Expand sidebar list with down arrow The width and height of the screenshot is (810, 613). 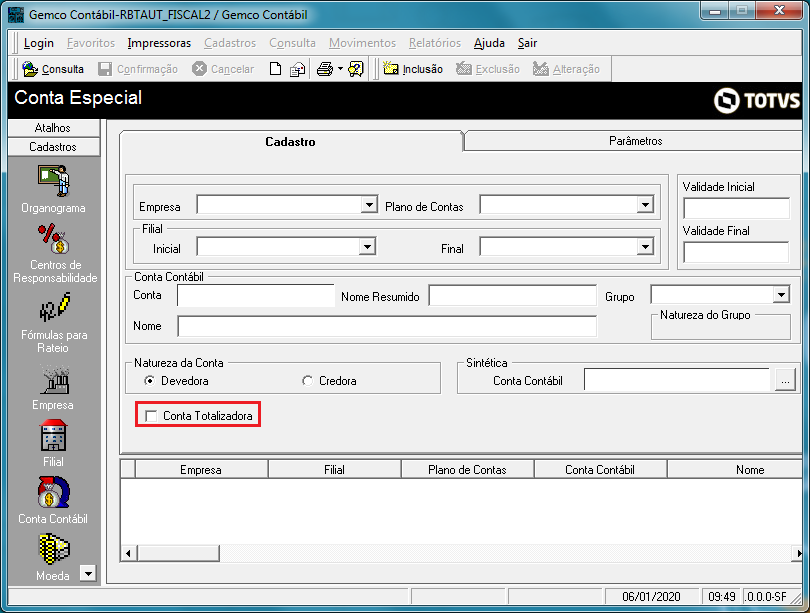coord(88,573)
